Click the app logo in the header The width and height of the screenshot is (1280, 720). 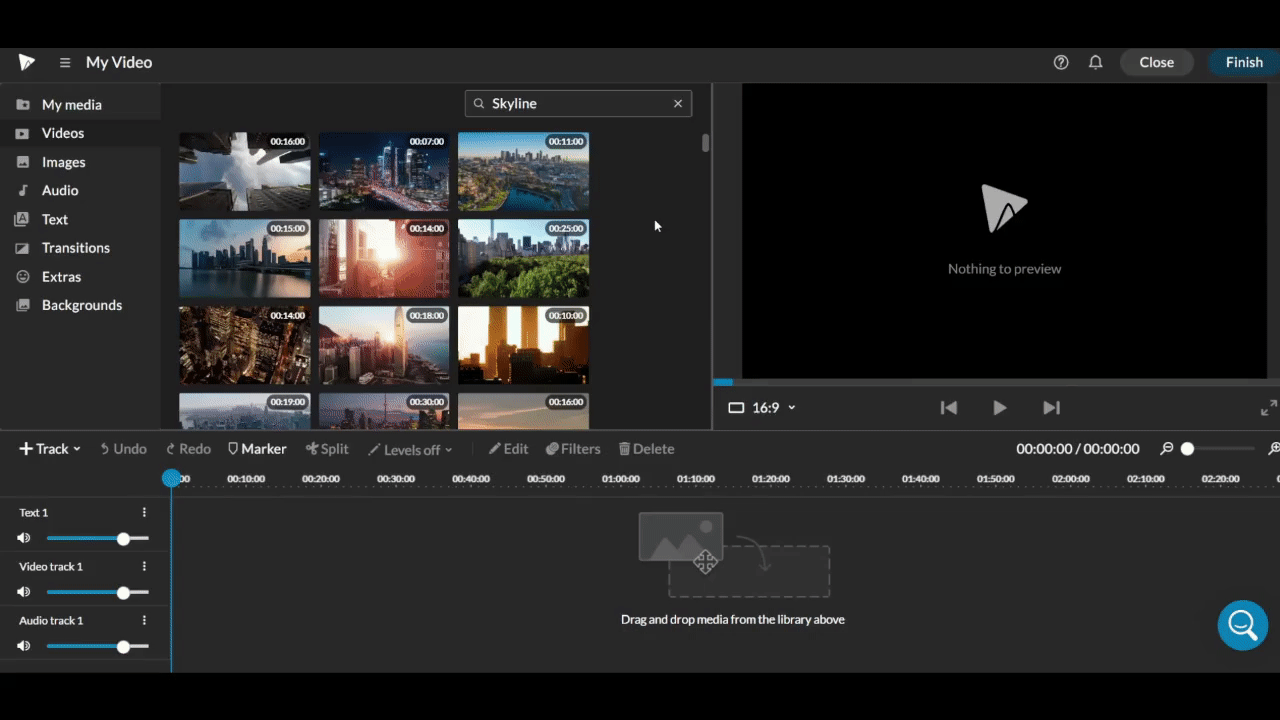[x=27, y=62]
